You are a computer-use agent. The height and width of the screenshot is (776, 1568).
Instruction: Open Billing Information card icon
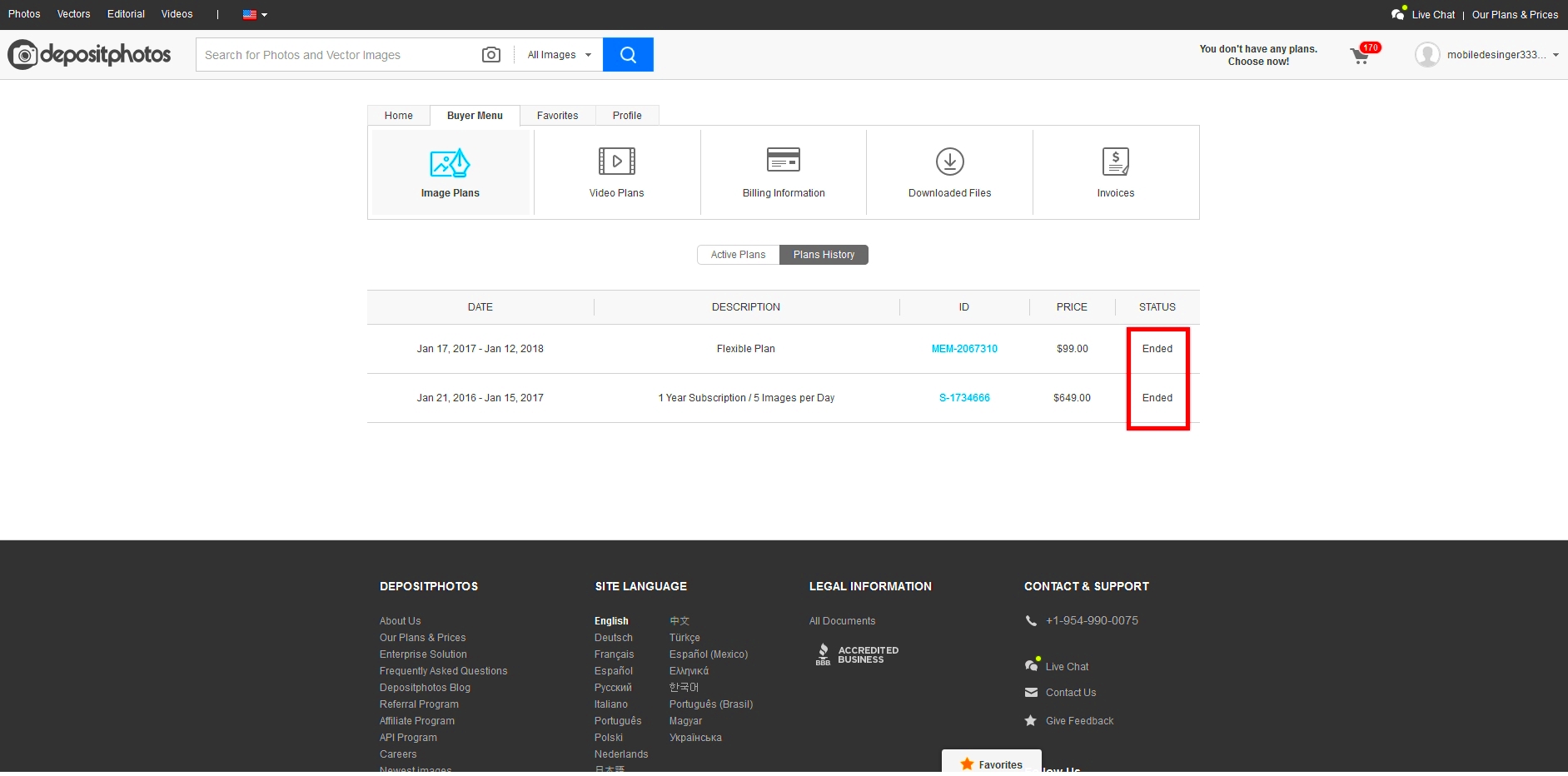click(x=784, y=159)
